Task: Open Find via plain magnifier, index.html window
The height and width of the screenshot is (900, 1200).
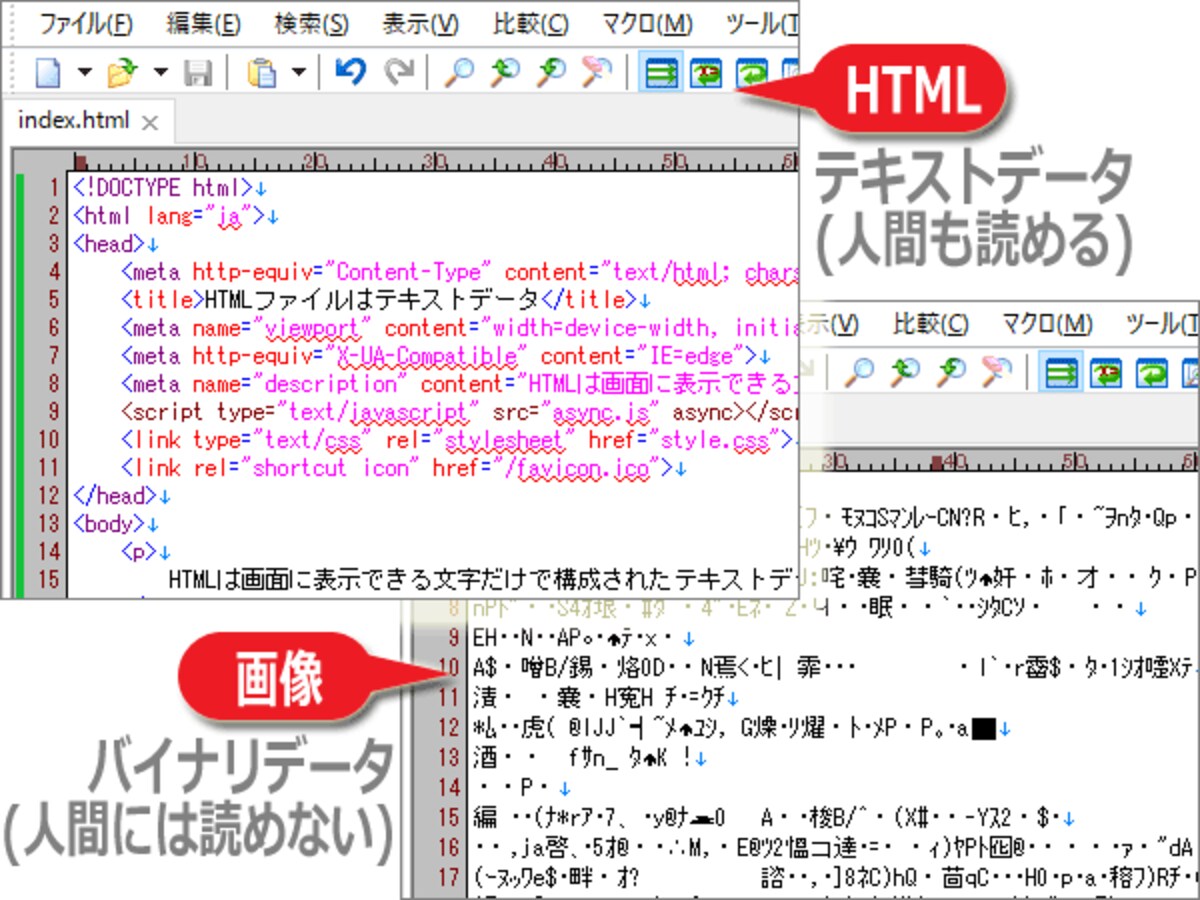Action: (x=460, y=72)
